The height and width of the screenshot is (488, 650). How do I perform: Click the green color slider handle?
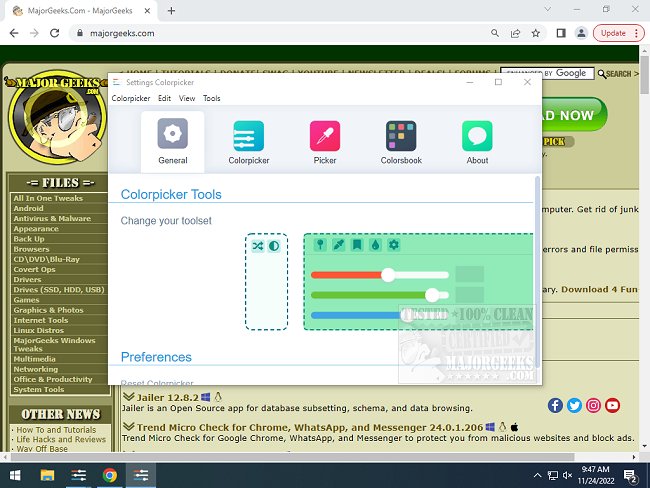[432, 295]
